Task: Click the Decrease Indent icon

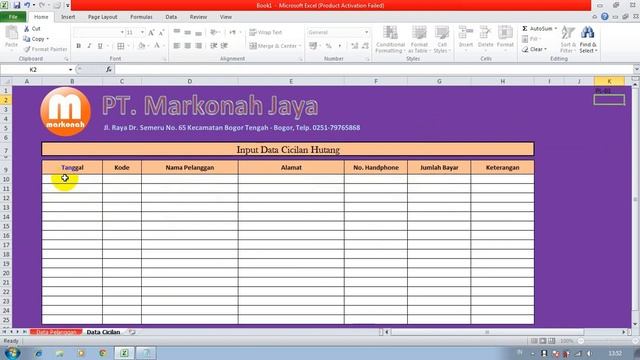Action: 213,46
